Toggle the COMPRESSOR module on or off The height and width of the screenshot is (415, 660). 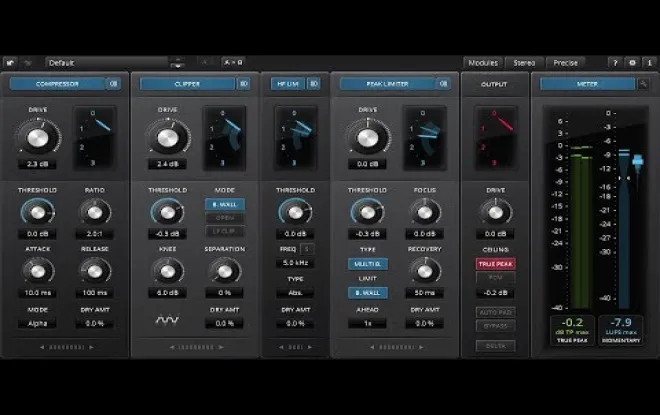click(x=57, y=84)
